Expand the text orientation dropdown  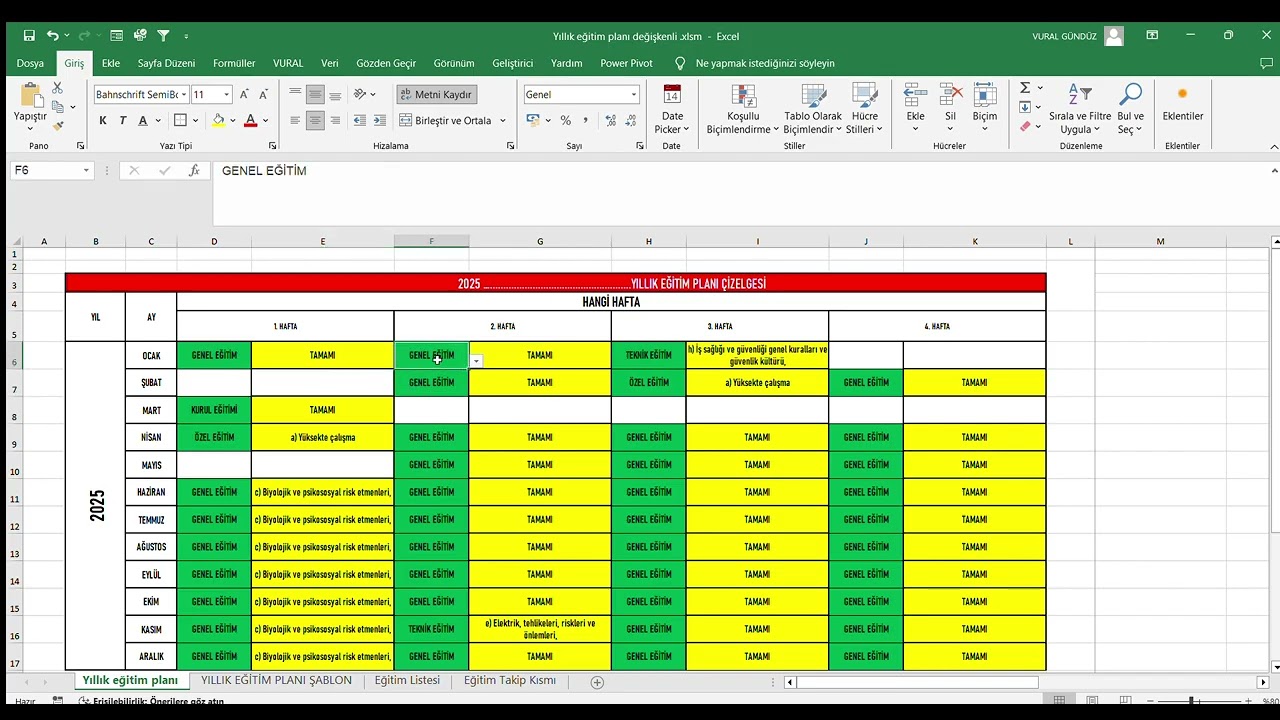click(x=373, y=94)
